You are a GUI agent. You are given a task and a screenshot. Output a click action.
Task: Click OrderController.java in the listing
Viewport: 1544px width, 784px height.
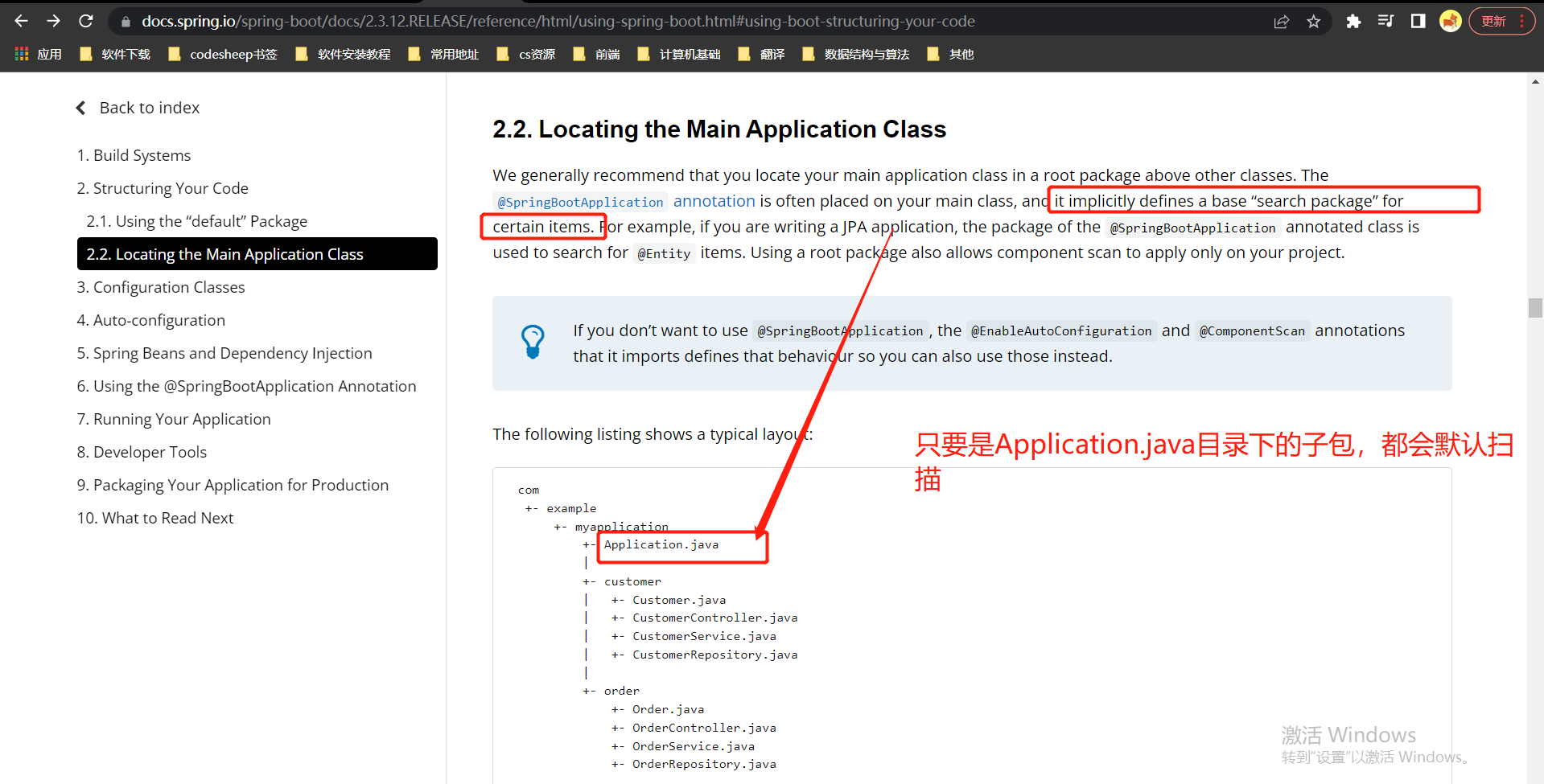(705, 728)
